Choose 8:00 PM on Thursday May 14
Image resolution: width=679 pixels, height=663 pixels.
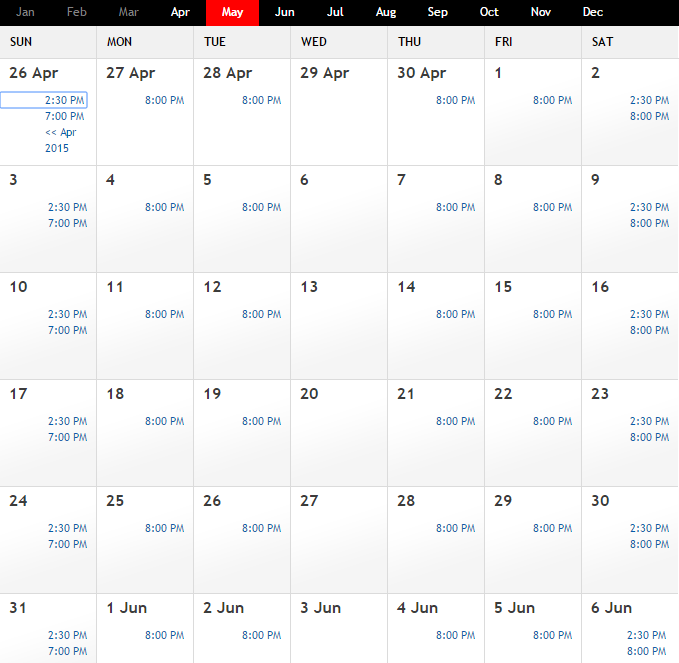(456, 314)
